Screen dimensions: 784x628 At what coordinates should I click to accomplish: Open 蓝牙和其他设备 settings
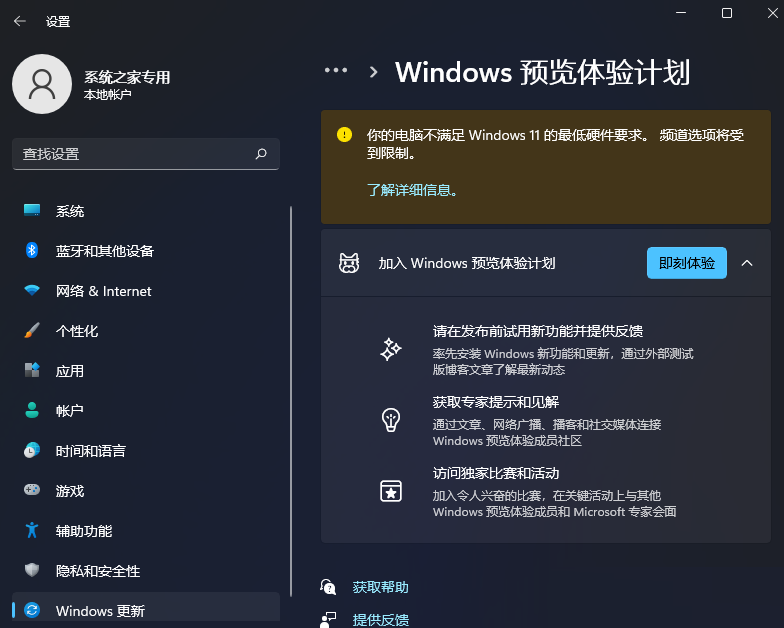(x=146, y=251)
